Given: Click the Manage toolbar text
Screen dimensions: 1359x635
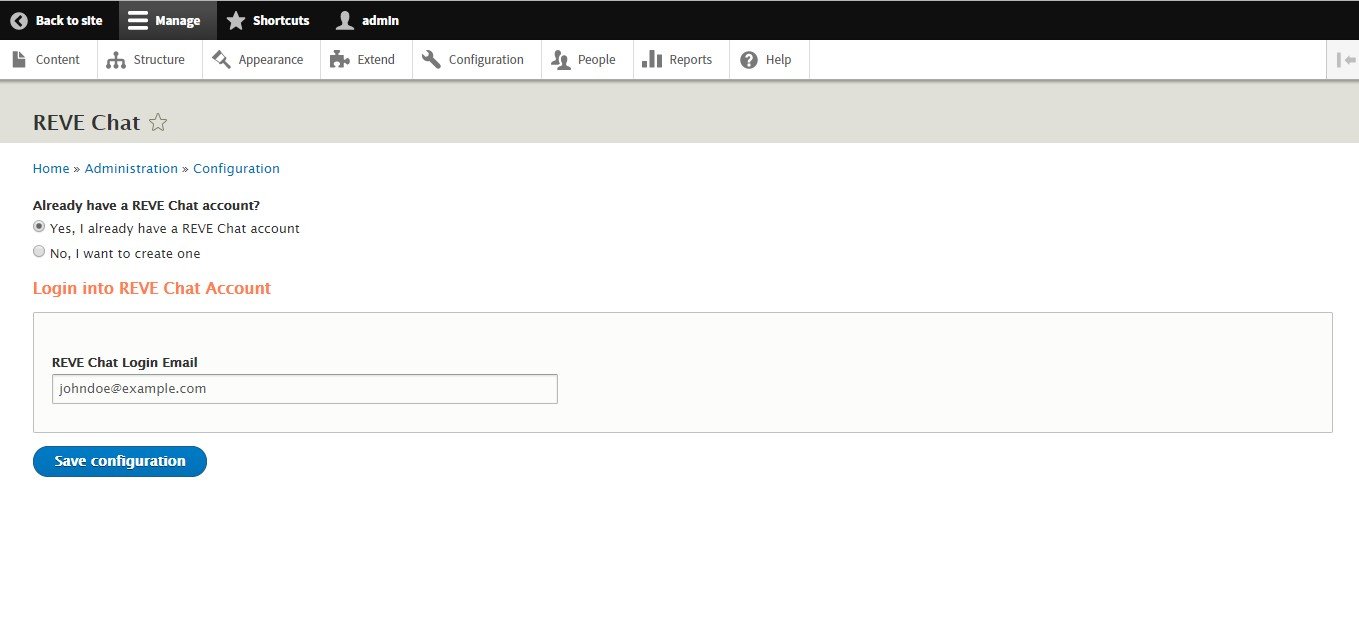Looking at the screenshot, I should (x=178, y=20).
